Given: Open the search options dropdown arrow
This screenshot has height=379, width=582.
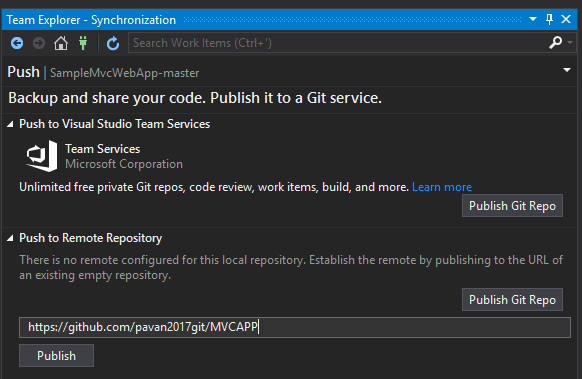Looking at the screenshot, I should click(570, 43).
